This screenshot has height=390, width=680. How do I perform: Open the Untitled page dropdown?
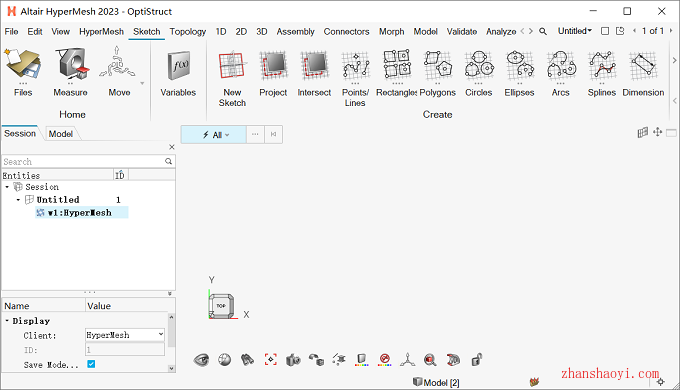tap(575, 31)
